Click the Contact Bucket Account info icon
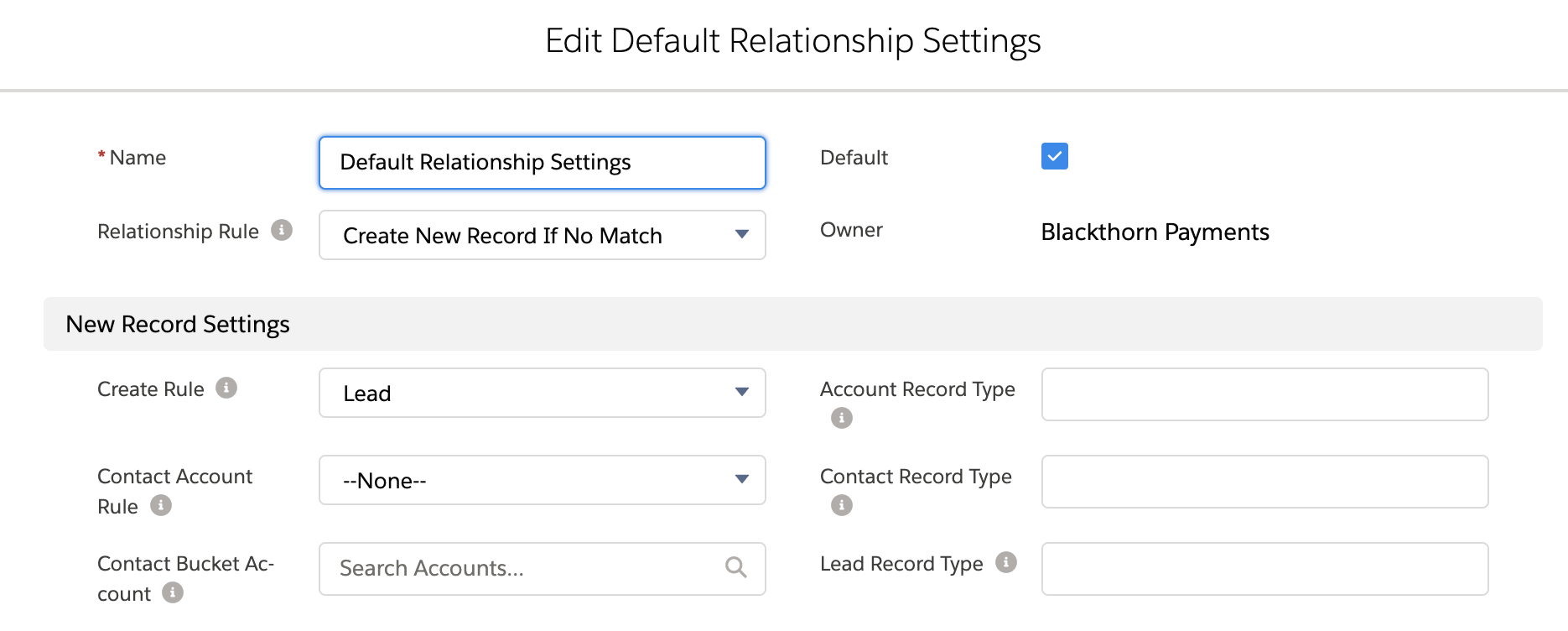This screenshot has width=1568, height=631. 173,592
